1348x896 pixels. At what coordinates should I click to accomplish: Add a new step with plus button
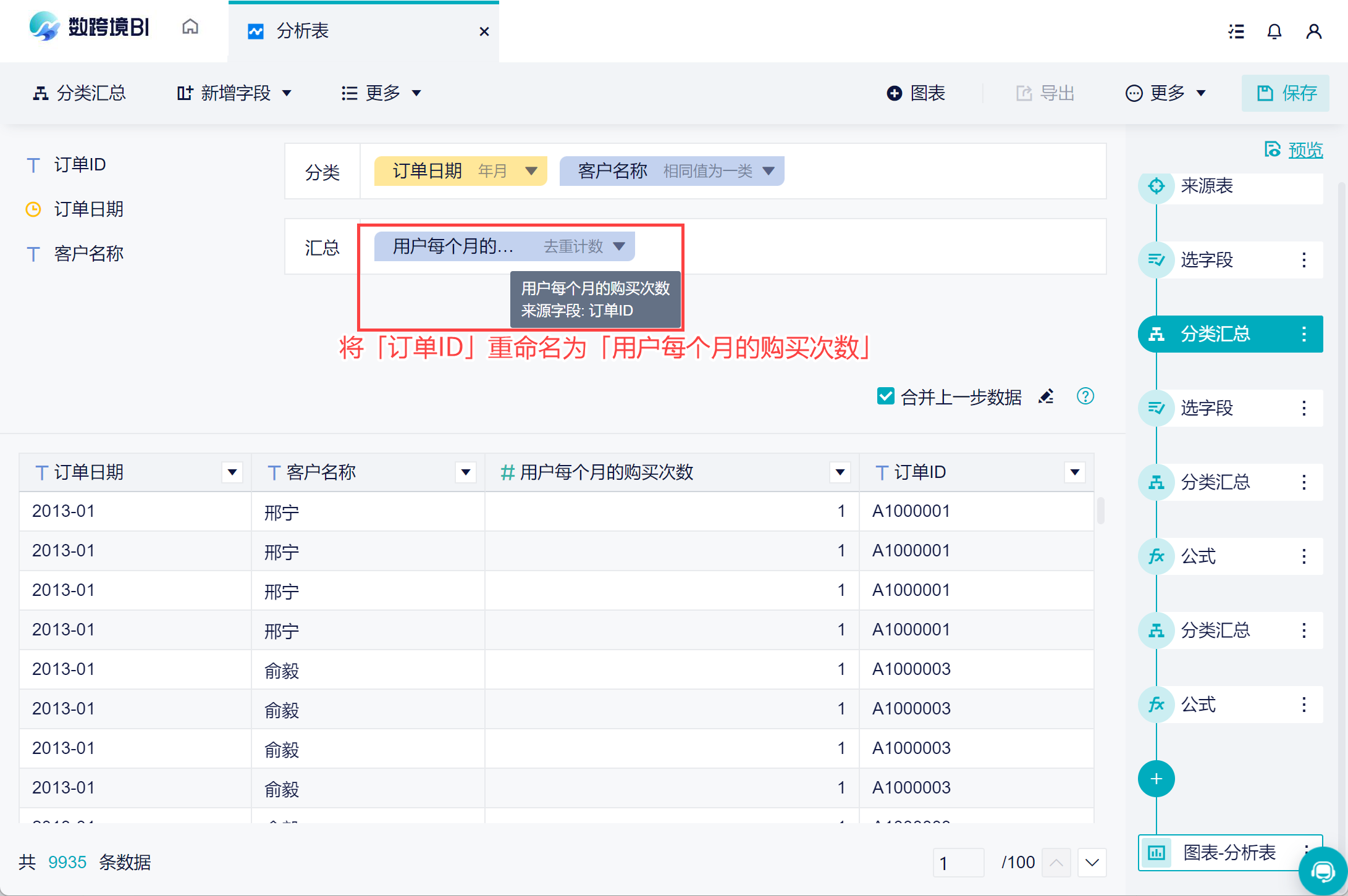pyautogui.click(x=1156, y=779)
